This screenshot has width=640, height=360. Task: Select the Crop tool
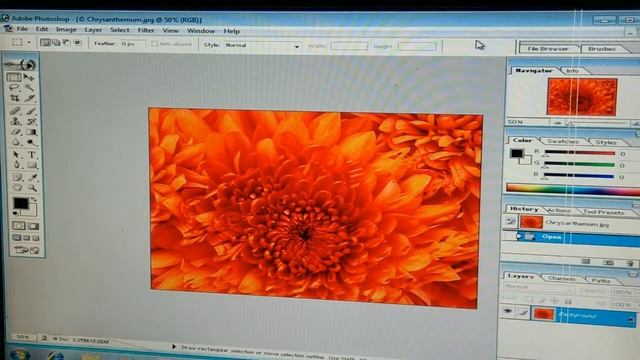(14, 98)
